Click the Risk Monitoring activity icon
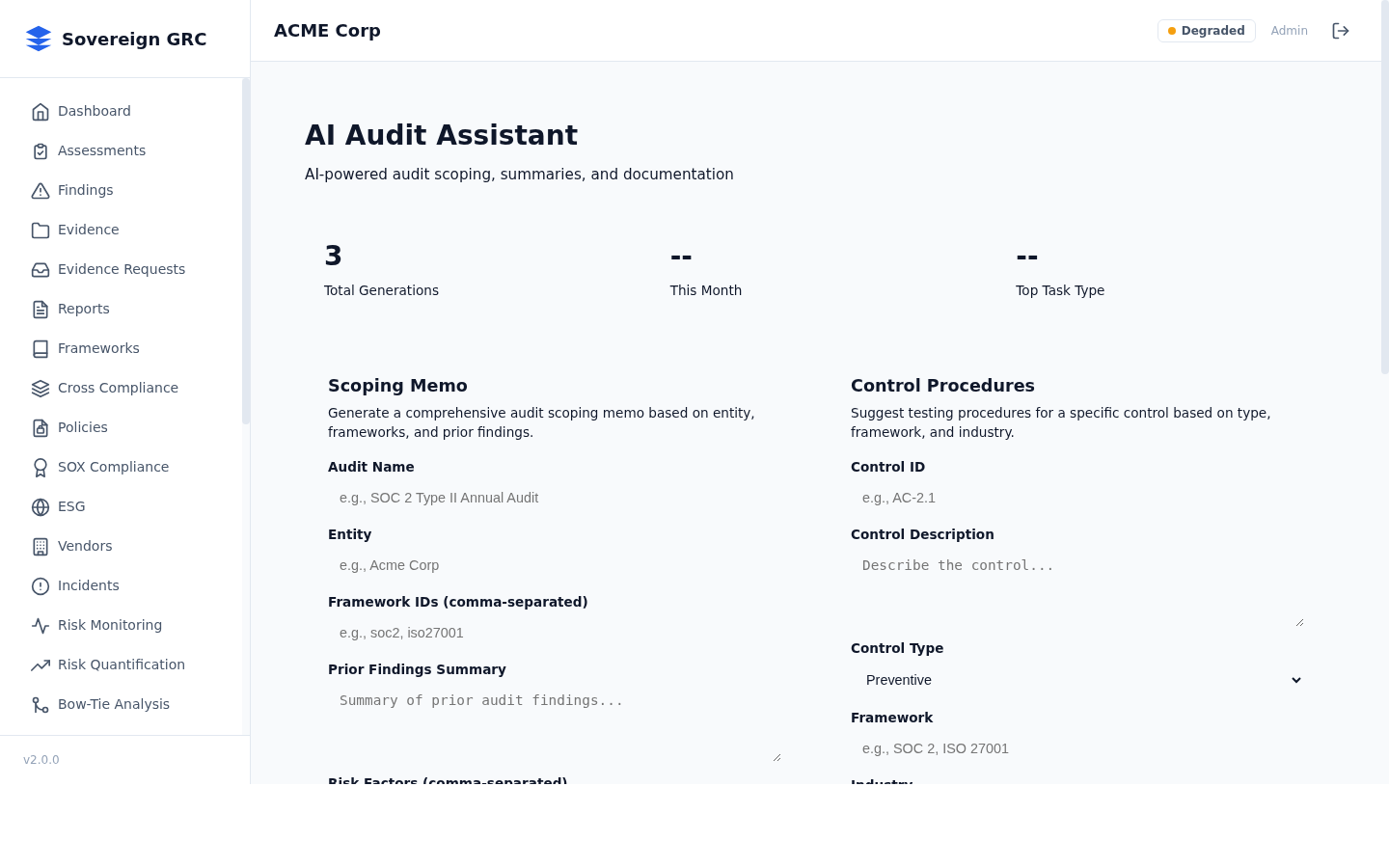 tap(41, 625)
